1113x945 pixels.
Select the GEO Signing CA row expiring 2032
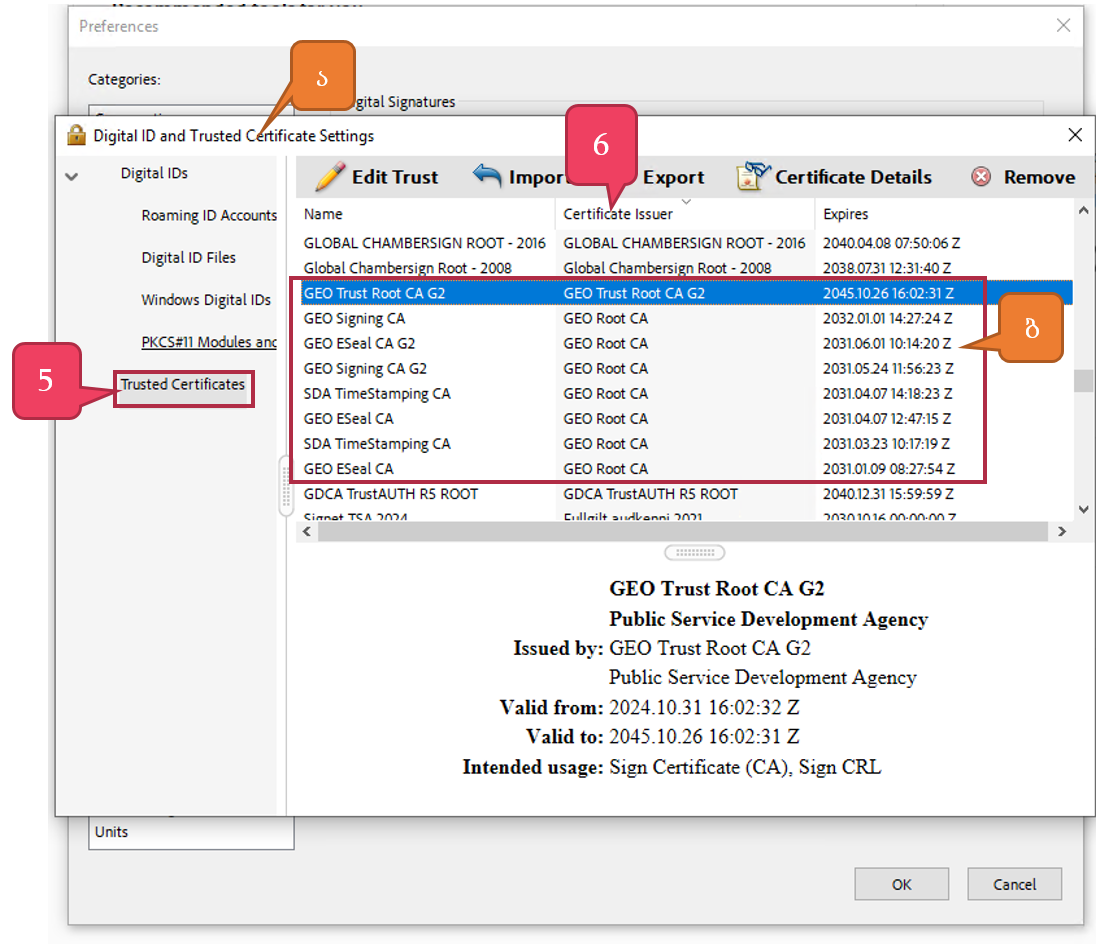(x=685, y=318)
